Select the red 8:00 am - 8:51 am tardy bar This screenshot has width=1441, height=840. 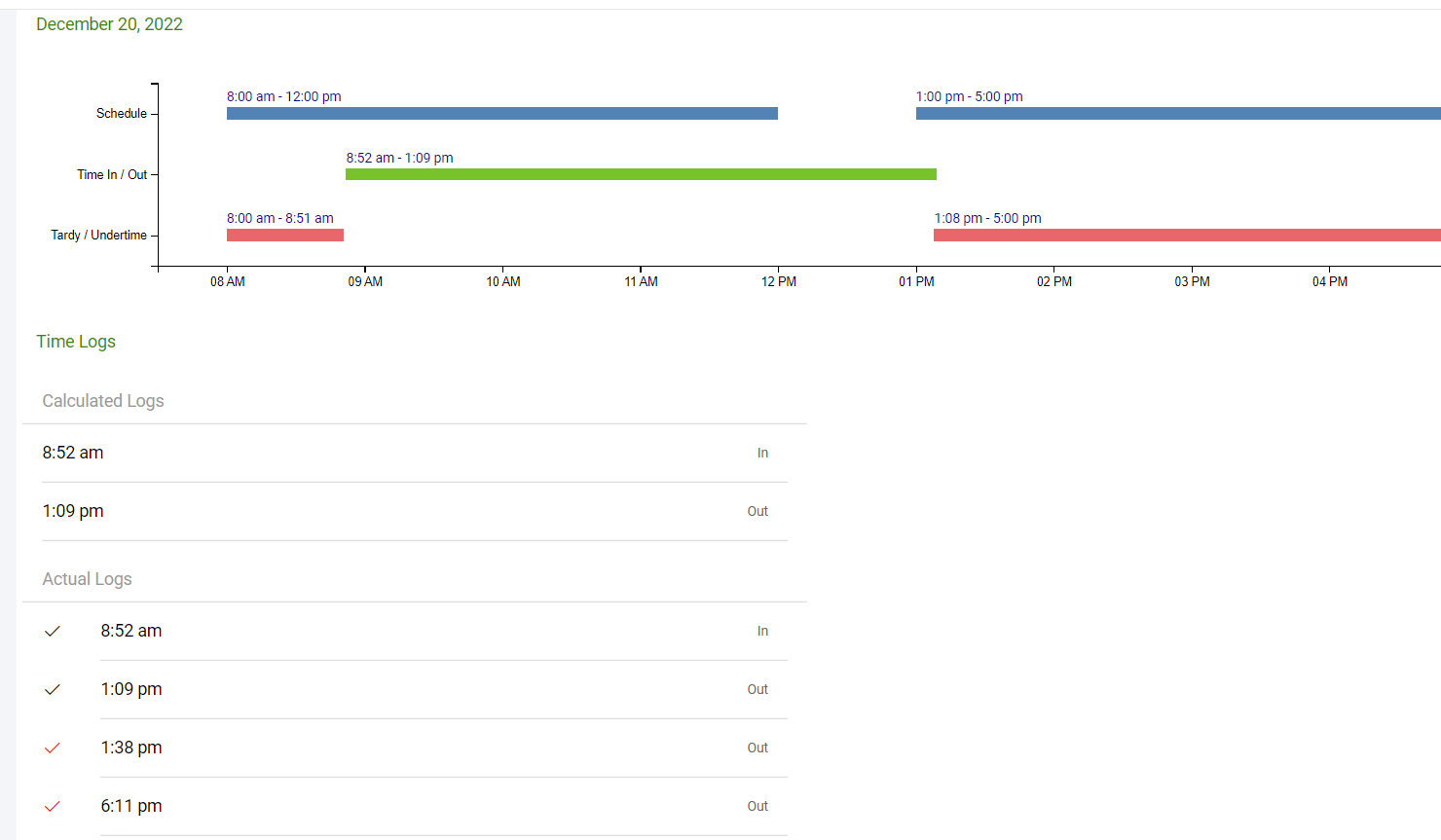(285, 235)
